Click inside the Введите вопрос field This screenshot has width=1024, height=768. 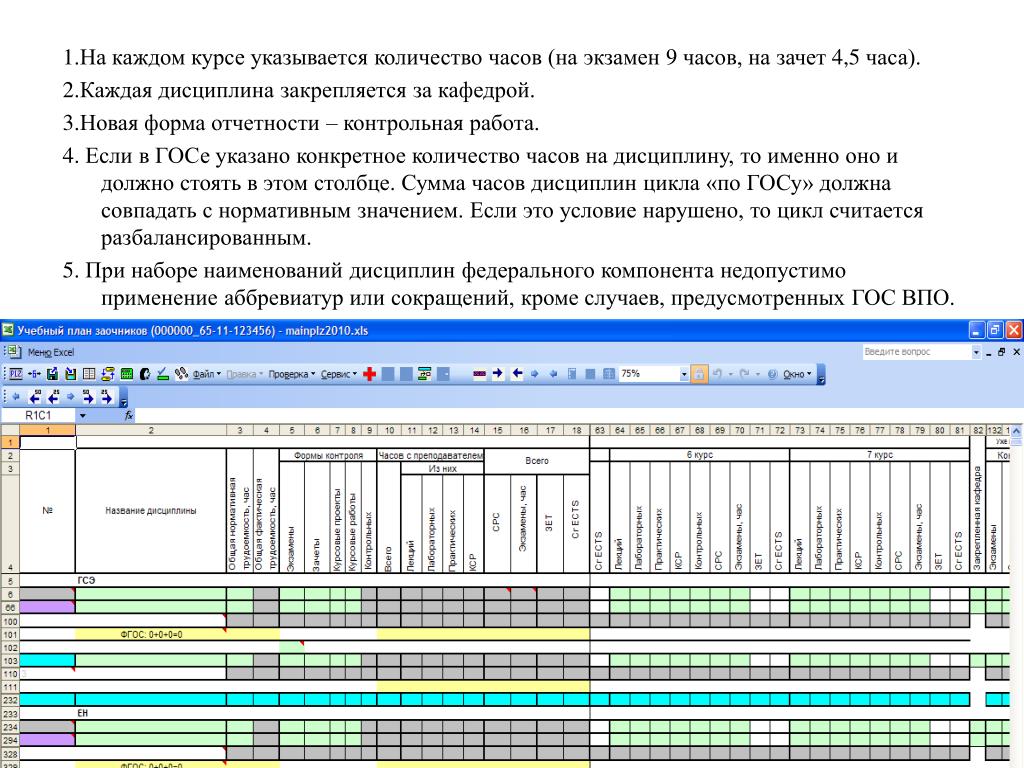pyautogui.click(x=917, y=352)
